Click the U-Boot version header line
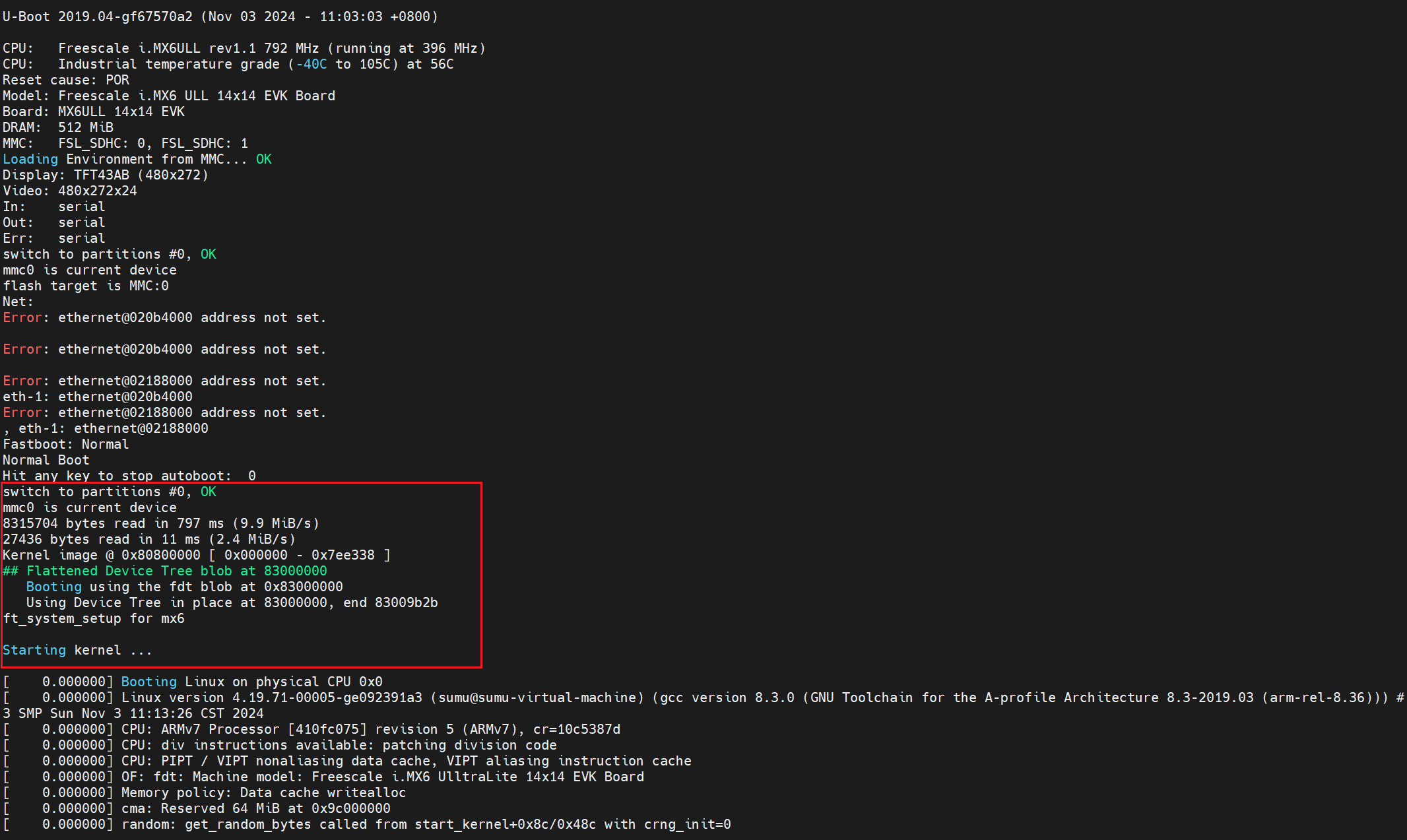The image size is (1407, 840). (x=220, y=16)
